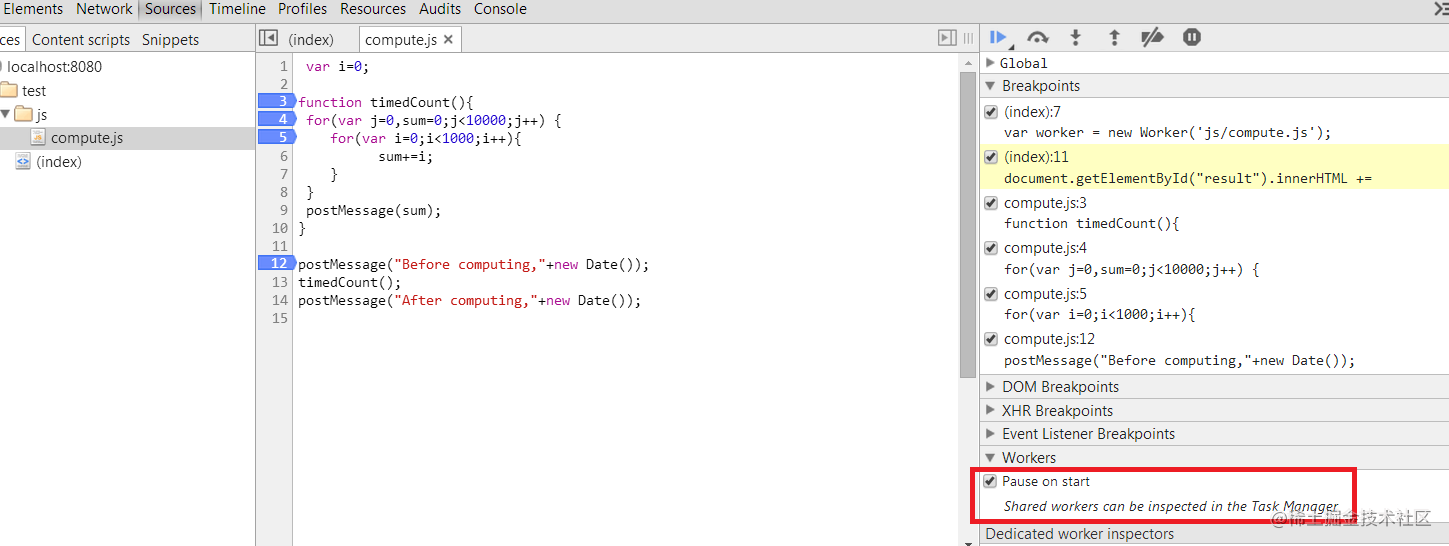The width and height of the screenshot is (1449, 546).
Task: Deactivate all breakpoints icon
Action: pyautogui.click(x=1152, y=37)
